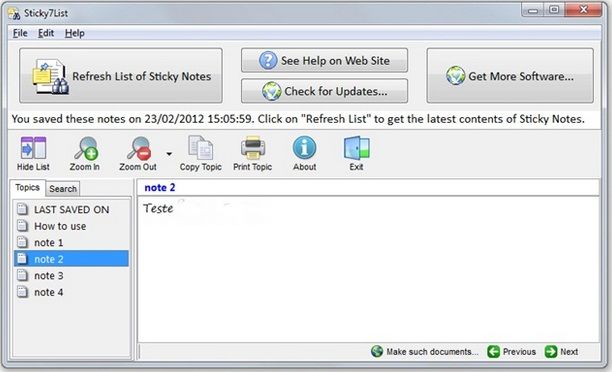Screen dimensions: 612x372
Task: Print Topic with the printer icon
Action: [253, 153]
